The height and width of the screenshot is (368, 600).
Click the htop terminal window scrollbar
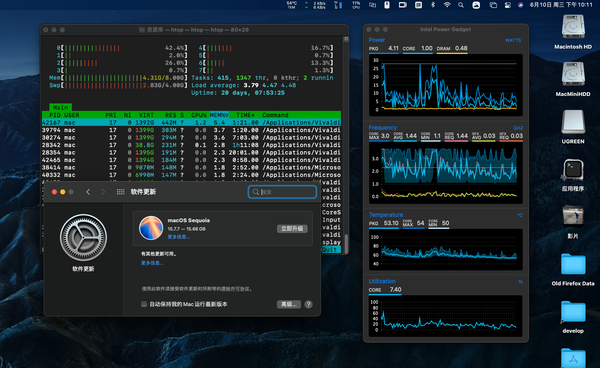pyautogui.click(x=346, y=243)
